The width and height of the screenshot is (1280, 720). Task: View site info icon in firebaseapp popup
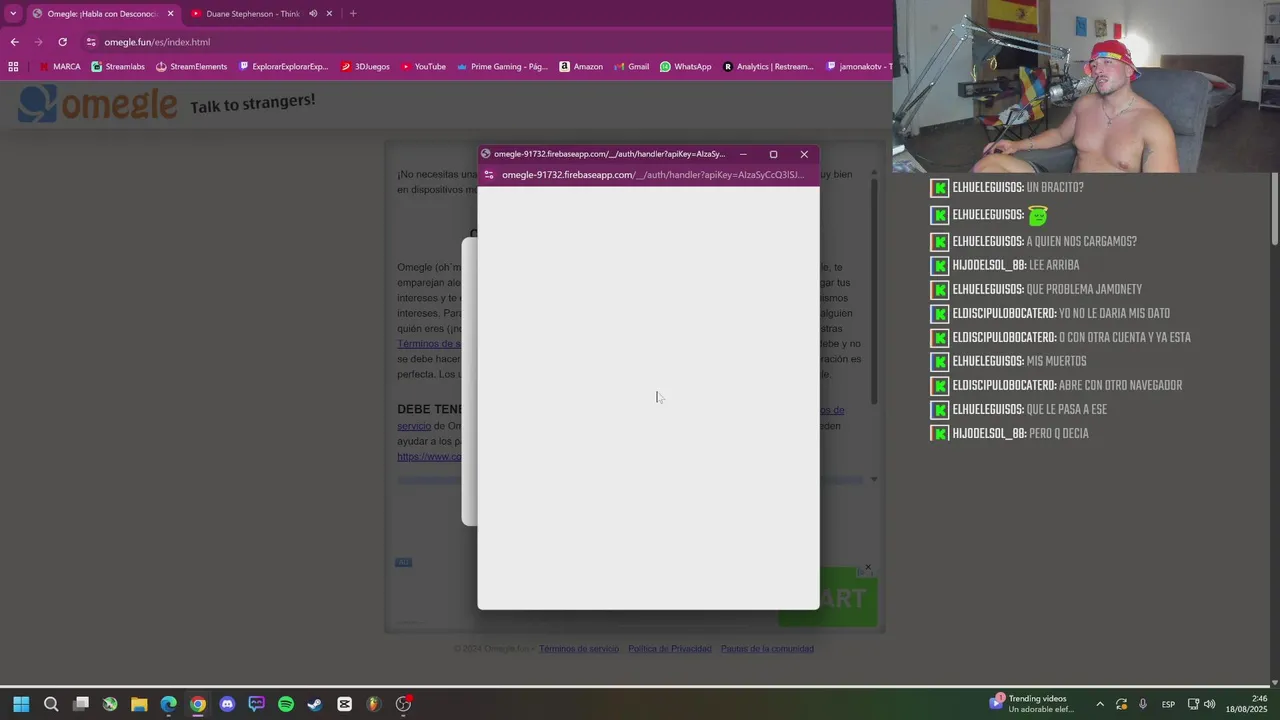[x=488, y=175]
